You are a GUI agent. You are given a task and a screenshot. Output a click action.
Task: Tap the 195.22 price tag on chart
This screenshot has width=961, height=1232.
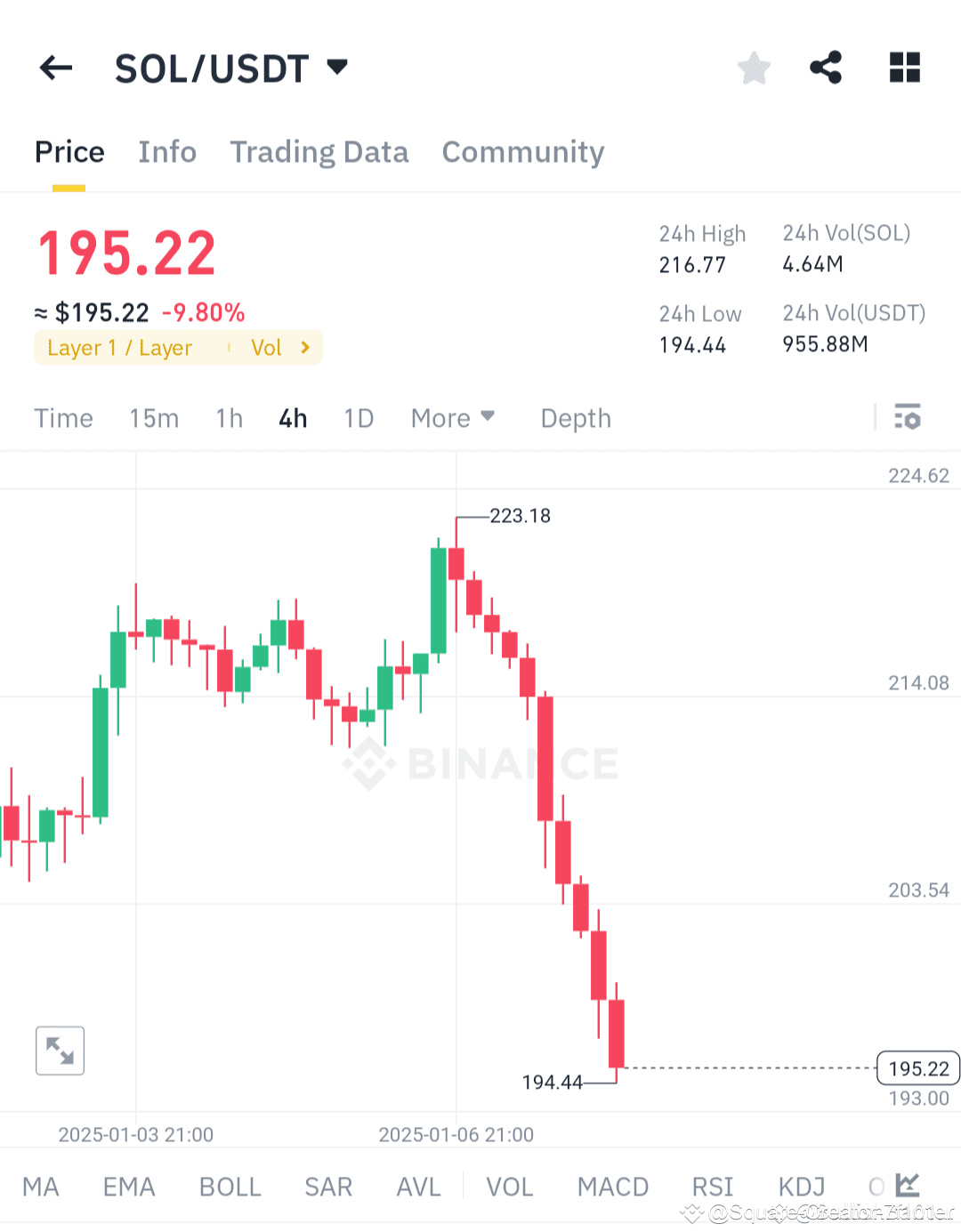[x=917, y=1068]
